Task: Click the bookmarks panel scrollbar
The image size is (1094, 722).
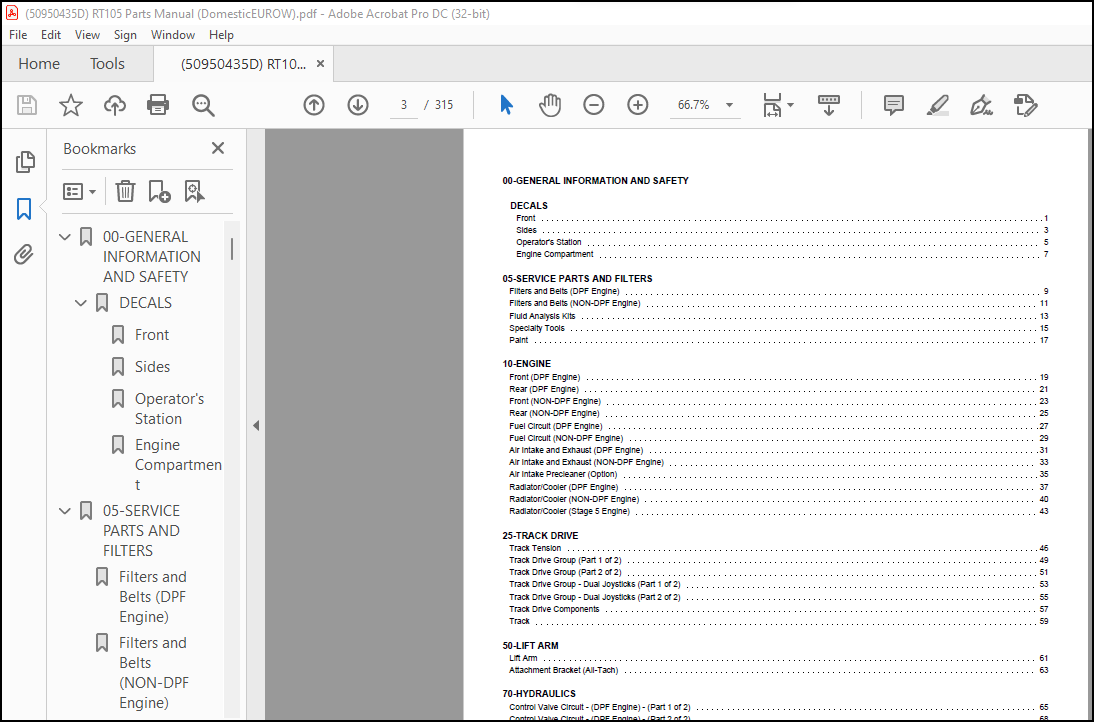Action: tap(232, 249)
